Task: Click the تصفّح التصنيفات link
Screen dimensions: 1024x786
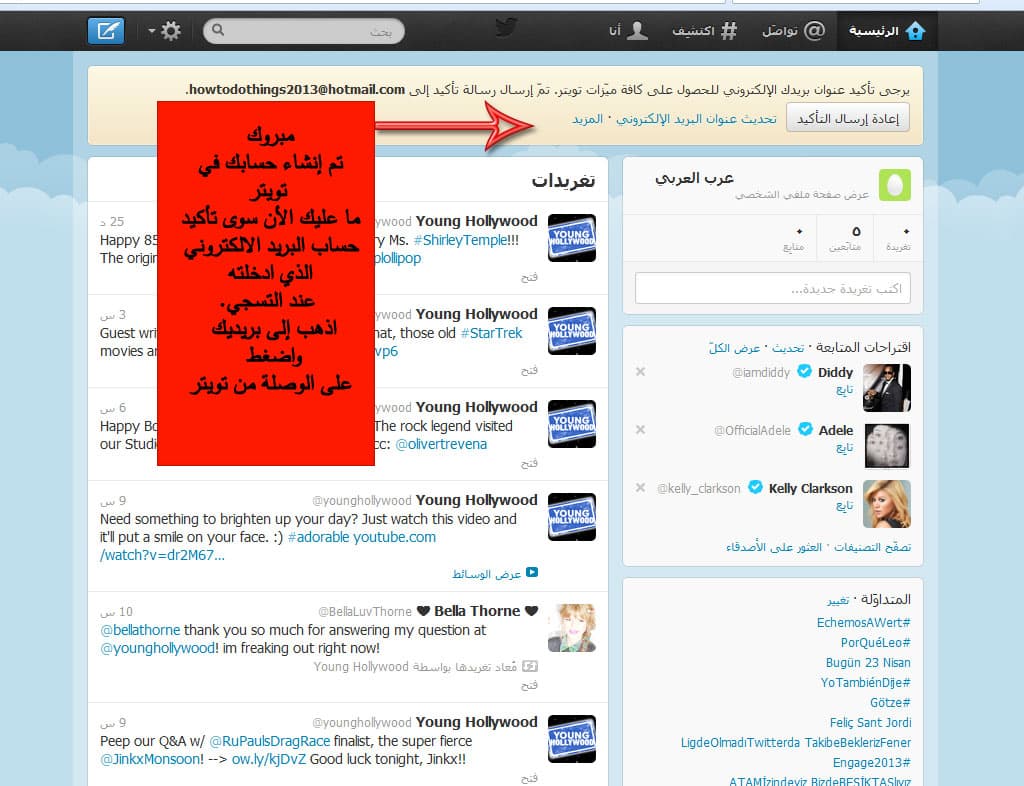Action: pyautogui.click(x=872, y=547)
